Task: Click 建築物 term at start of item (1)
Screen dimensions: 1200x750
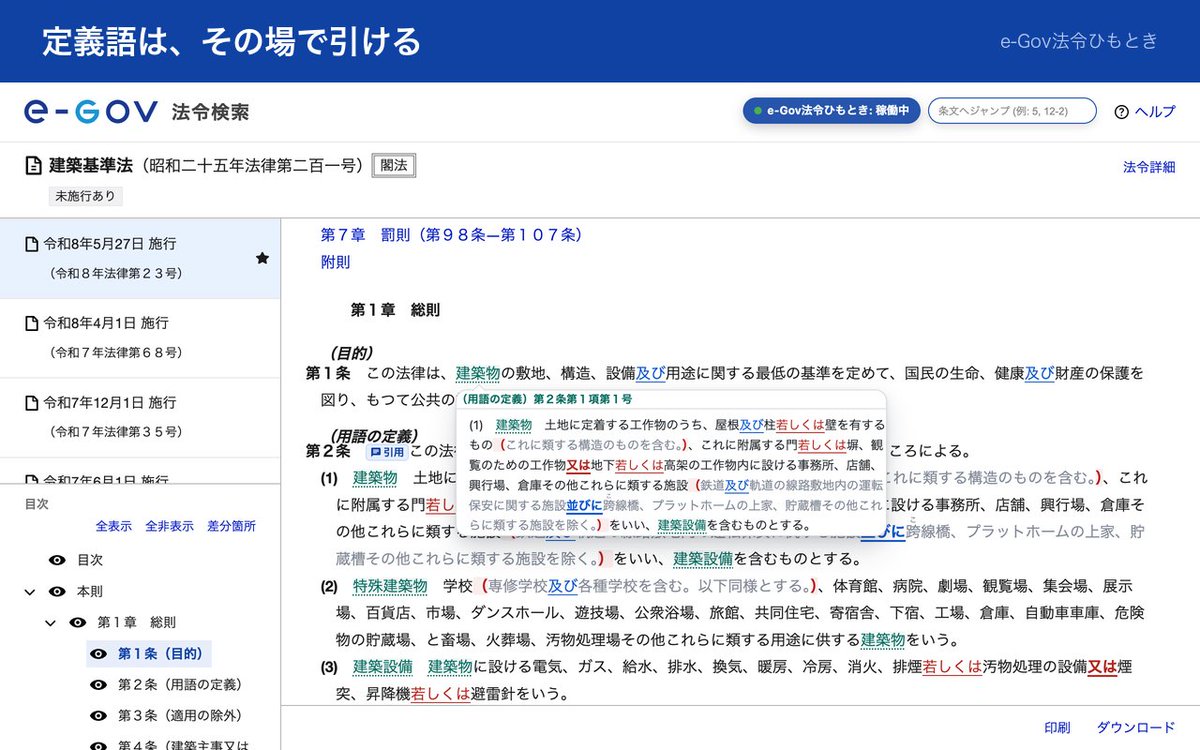Action: coord(375,478)
